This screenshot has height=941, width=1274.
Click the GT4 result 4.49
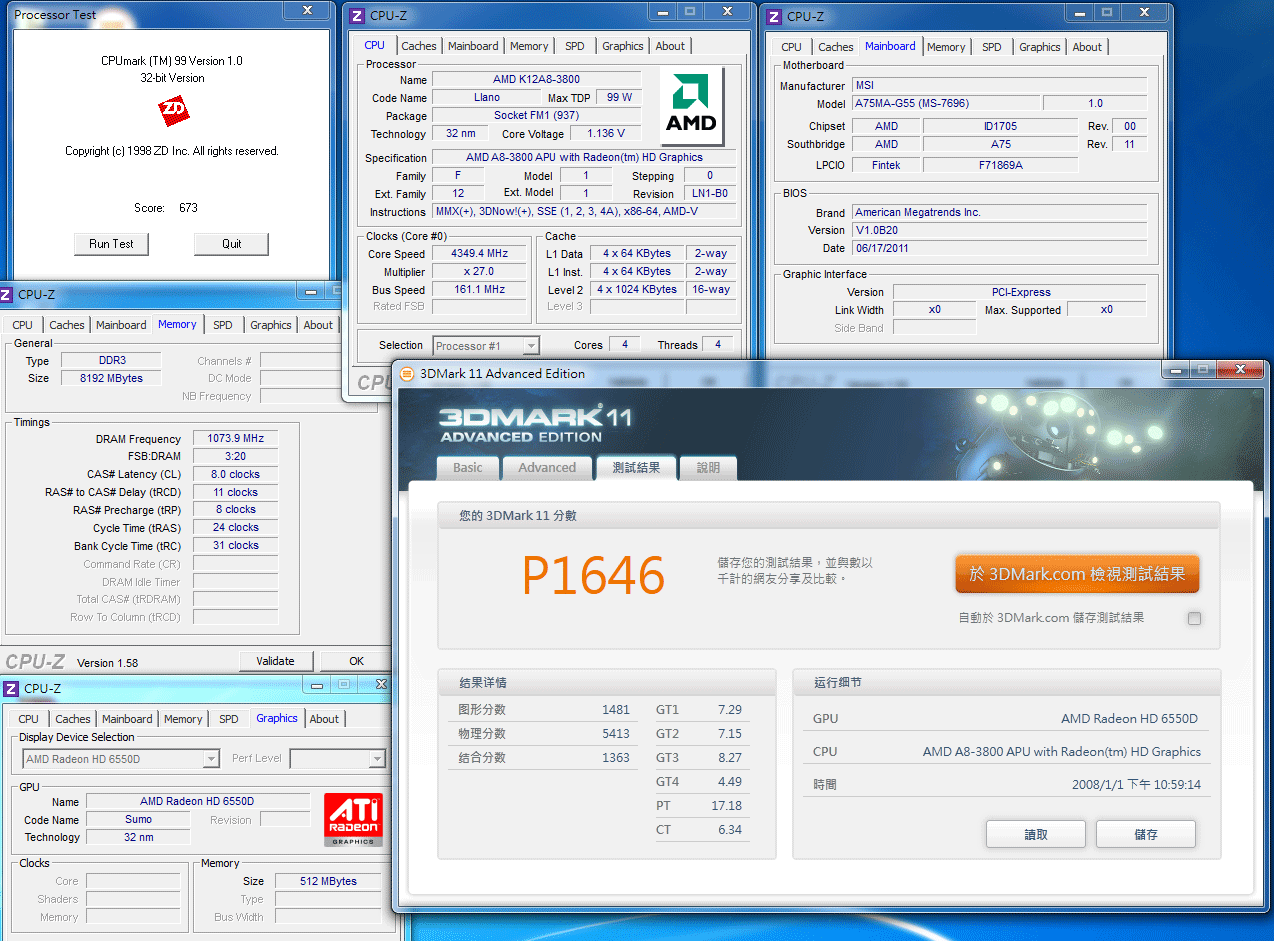point(729,782)
